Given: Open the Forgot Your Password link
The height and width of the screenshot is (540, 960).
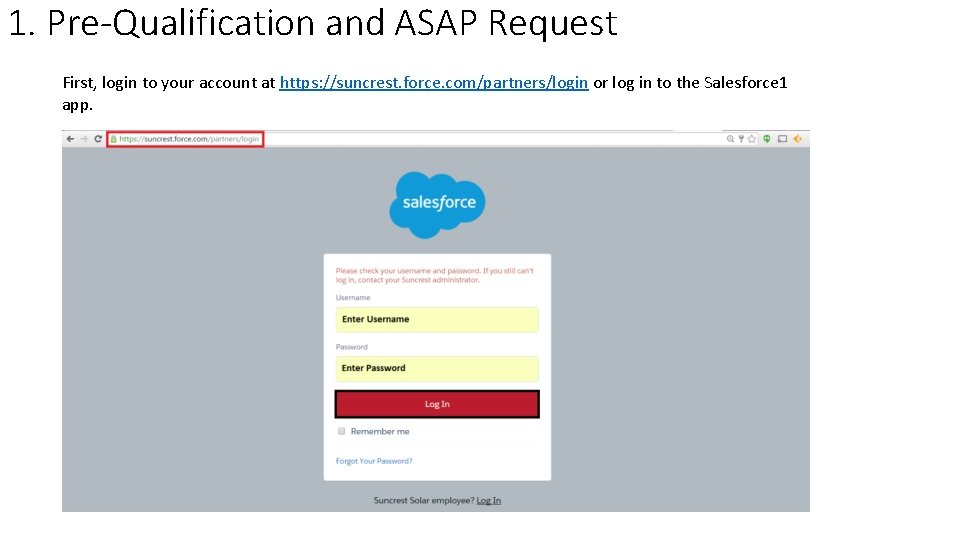Looking at the screenshot, I should click(374, 461).
